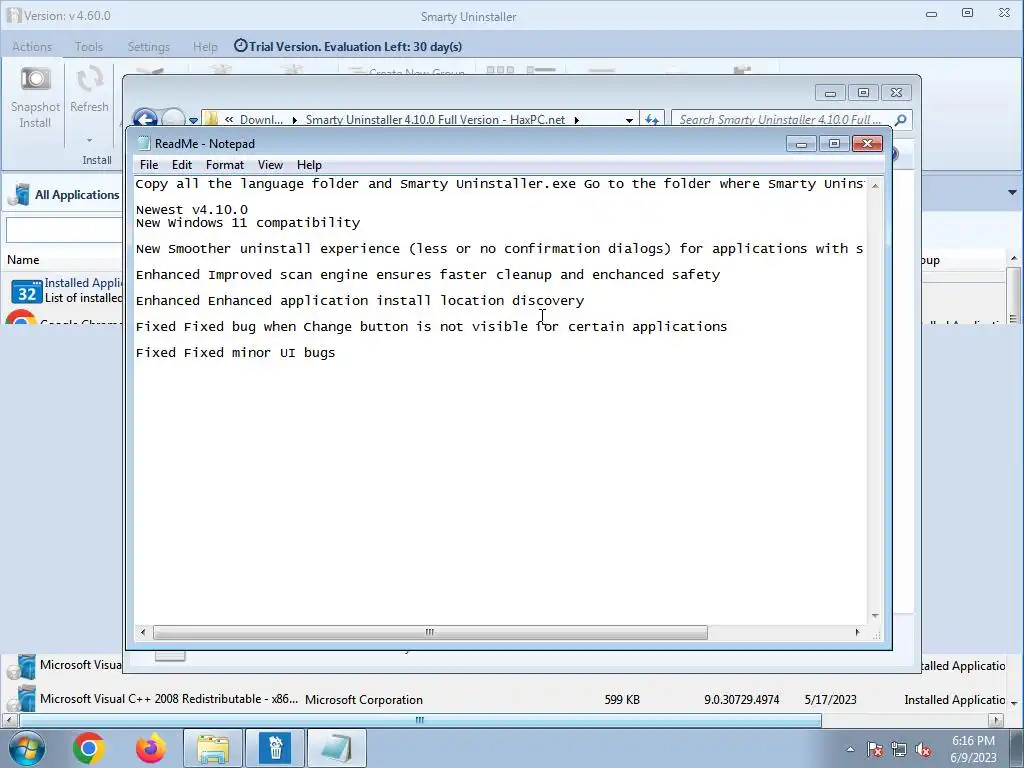Click the Name column header
The height and width of the screenshot is (768, 1024).
click(x=24, y=260)
